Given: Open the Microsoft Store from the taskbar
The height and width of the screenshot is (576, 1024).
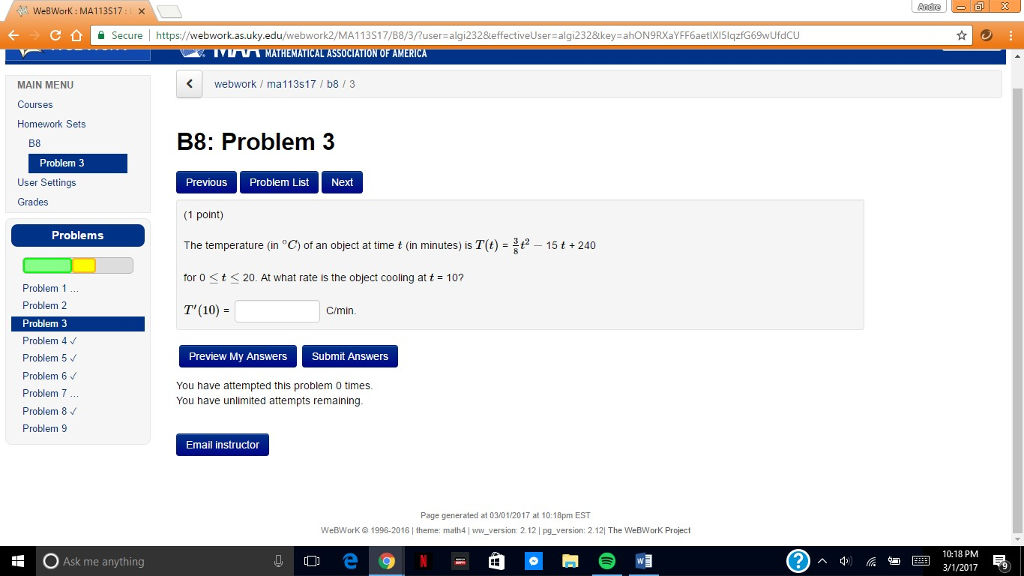Looking at the screenshot, I should (x=495, y=561).
